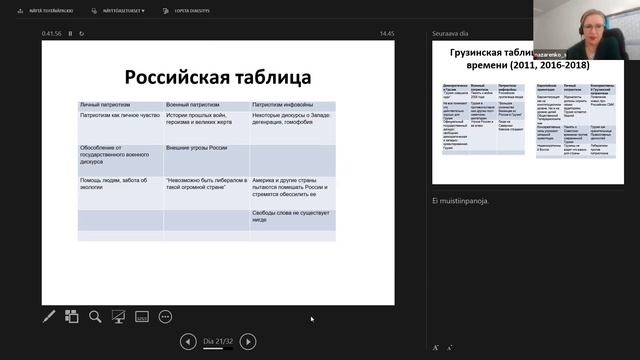Restart the presentation timer

[x=82, y=33]
